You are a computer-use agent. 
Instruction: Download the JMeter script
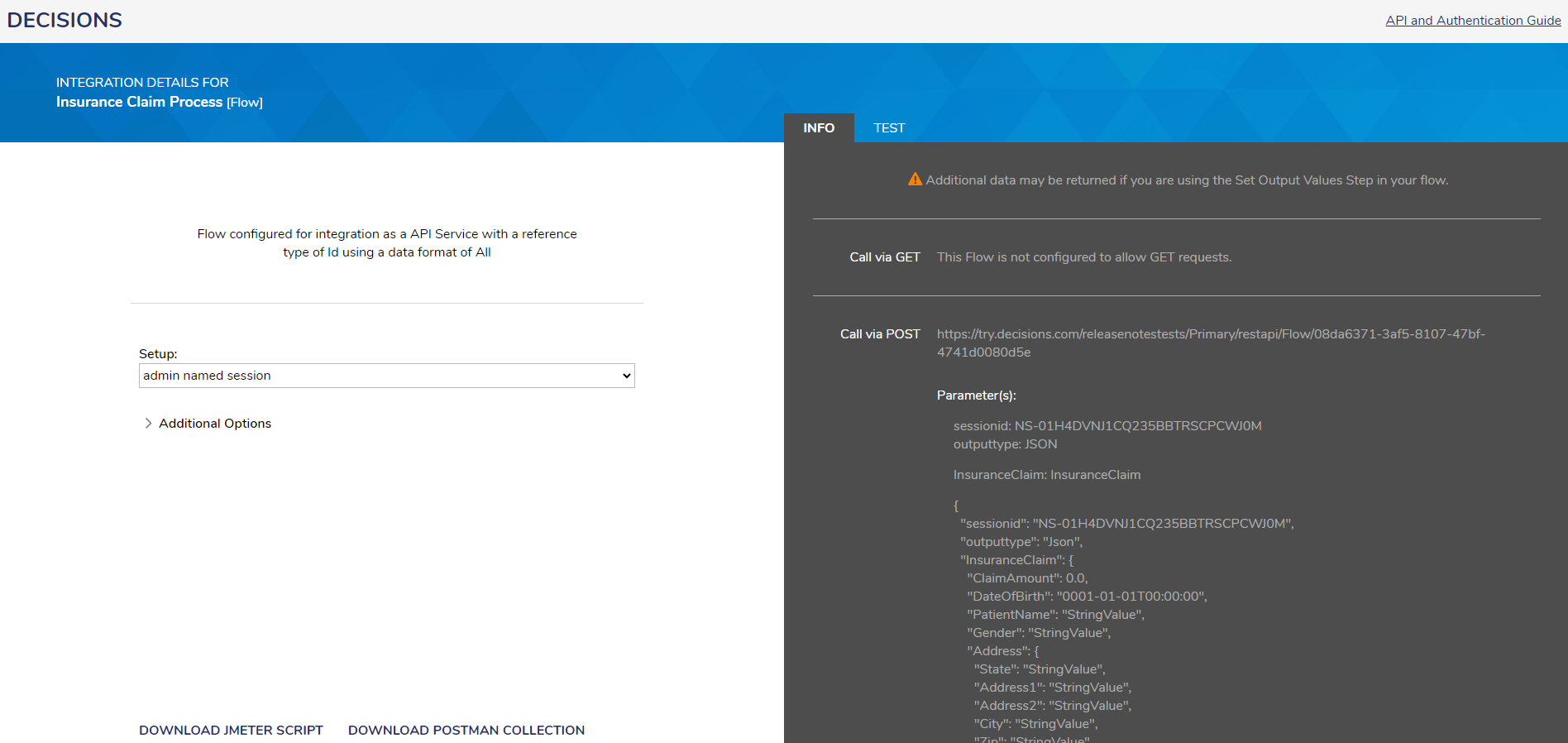[x=231, y=731]
